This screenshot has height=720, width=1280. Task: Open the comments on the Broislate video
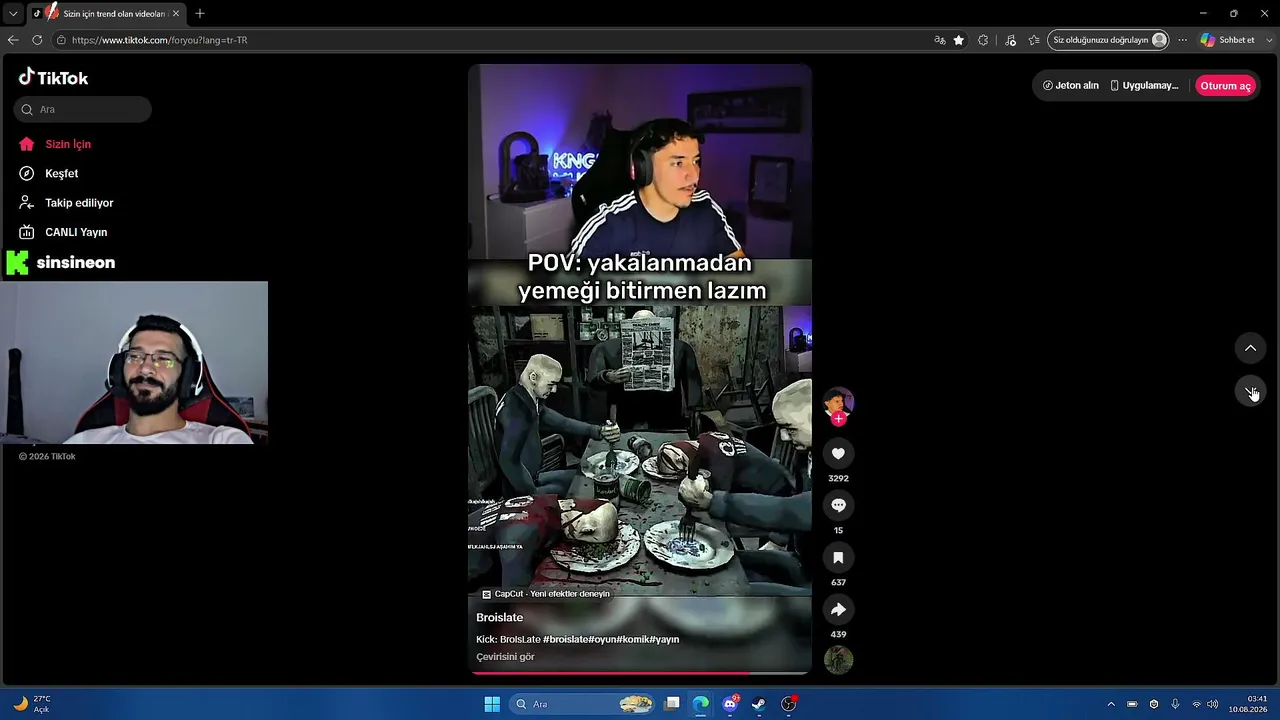(838, 505)
